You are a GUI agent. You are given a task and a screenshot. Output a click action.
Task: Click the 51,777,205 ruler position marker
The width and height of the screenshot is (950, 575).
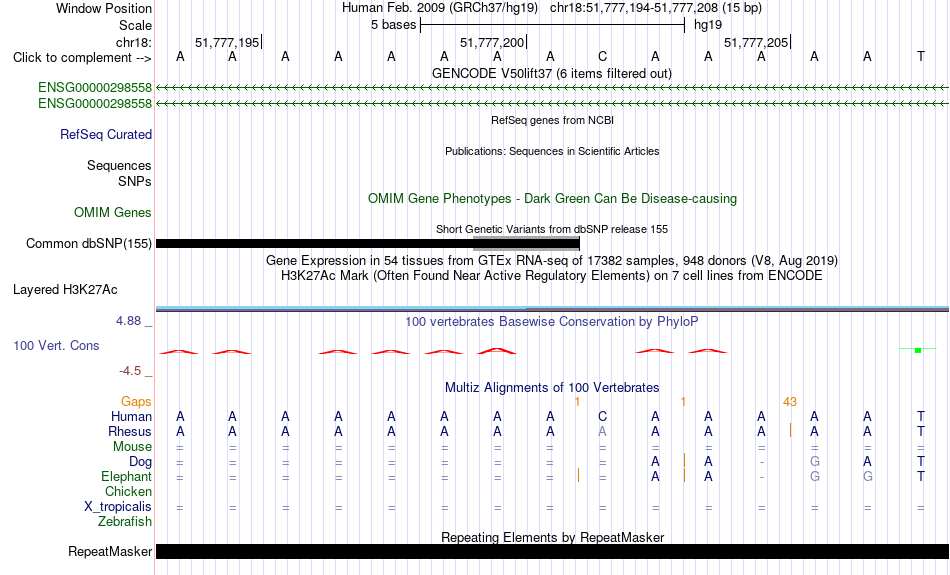coord(756,42)
